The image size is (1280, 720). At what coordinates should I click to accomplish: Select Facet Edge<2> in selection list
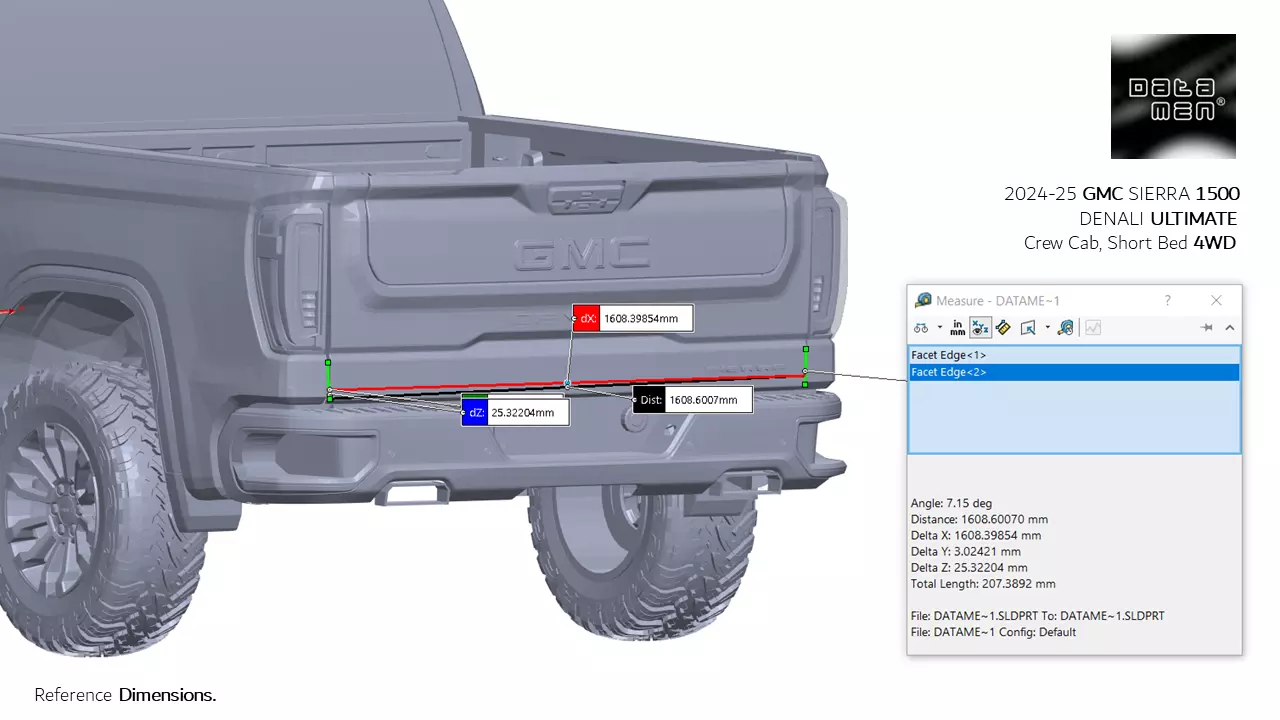click(1074, 372)
